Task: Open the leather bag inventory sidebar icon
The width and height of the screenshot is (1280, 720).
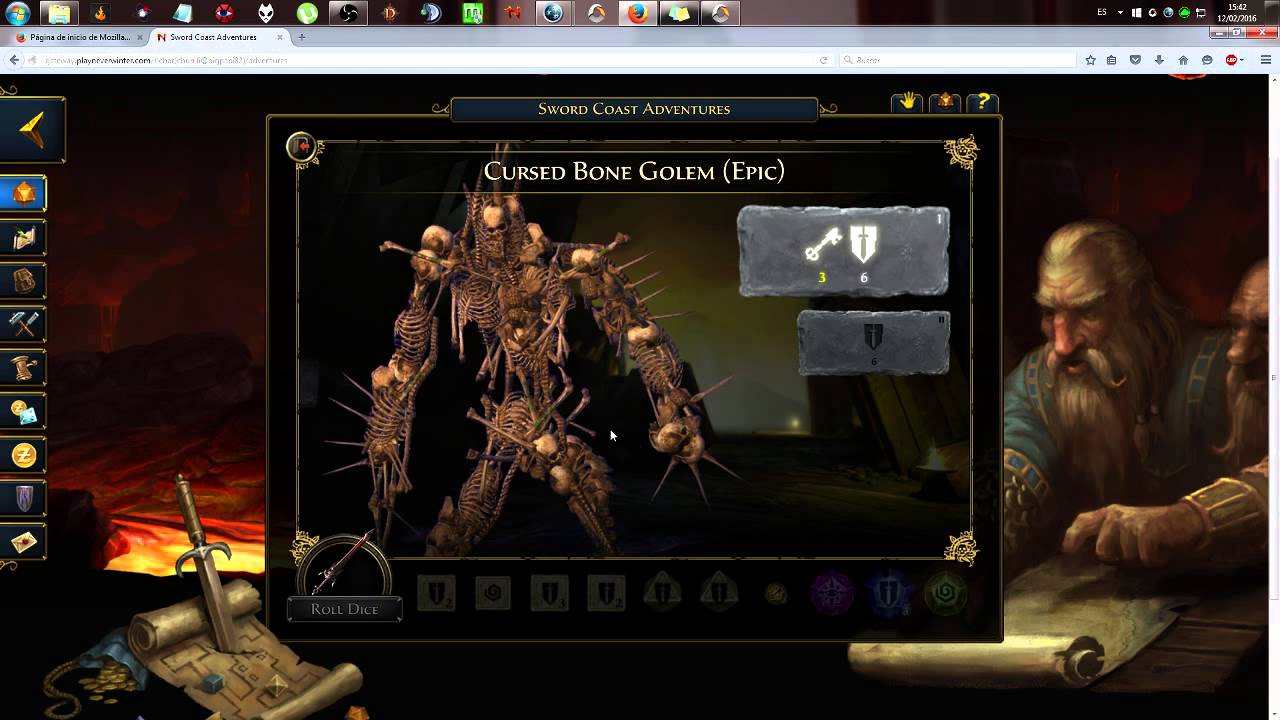Action: tap(24, 281)
